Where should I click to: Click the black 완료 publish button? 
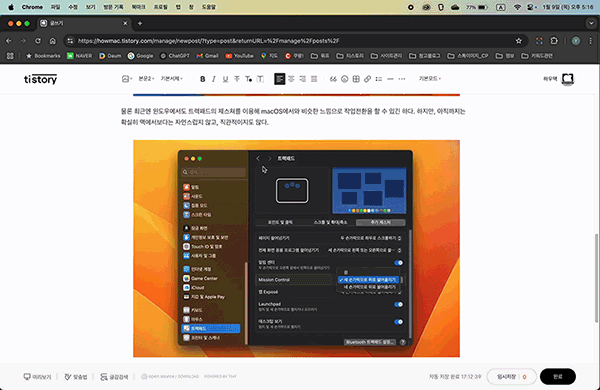558,377
